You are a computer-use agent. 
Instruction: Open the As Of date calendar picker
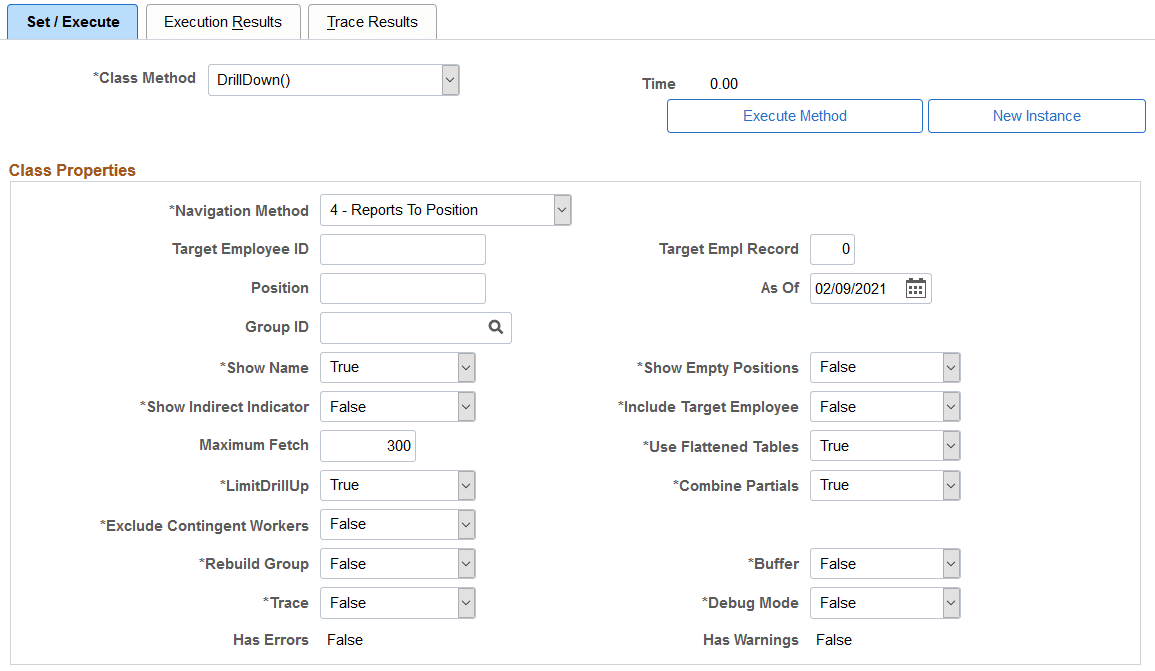(x=915, y=288)
